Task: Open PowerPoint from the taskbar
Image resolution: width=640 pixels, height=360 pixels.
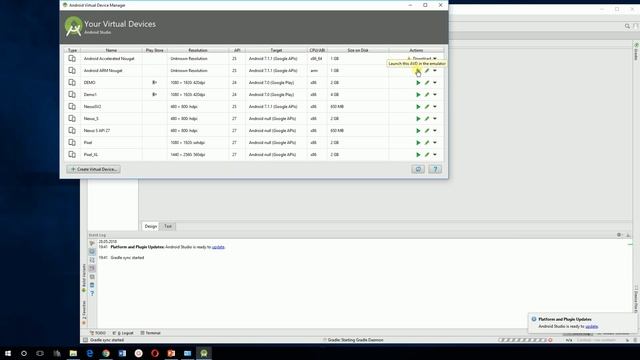Action: [171, 353]
